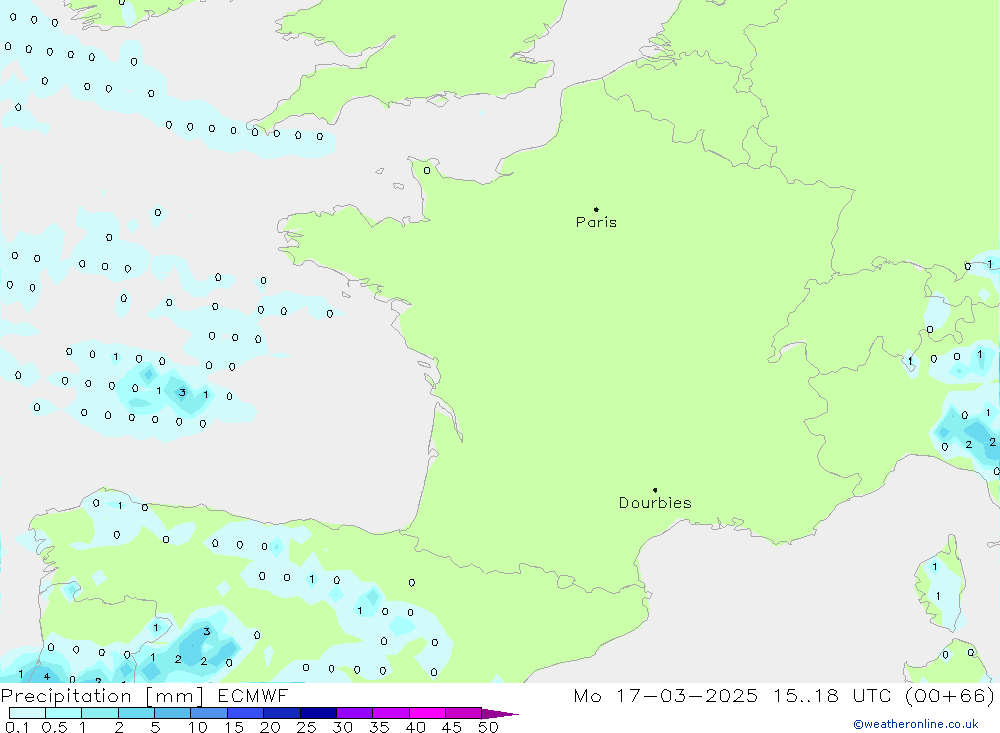Pick the 5–10 mm legend swatch
Screen dimensions: 1000x733
tap(173, 713)
